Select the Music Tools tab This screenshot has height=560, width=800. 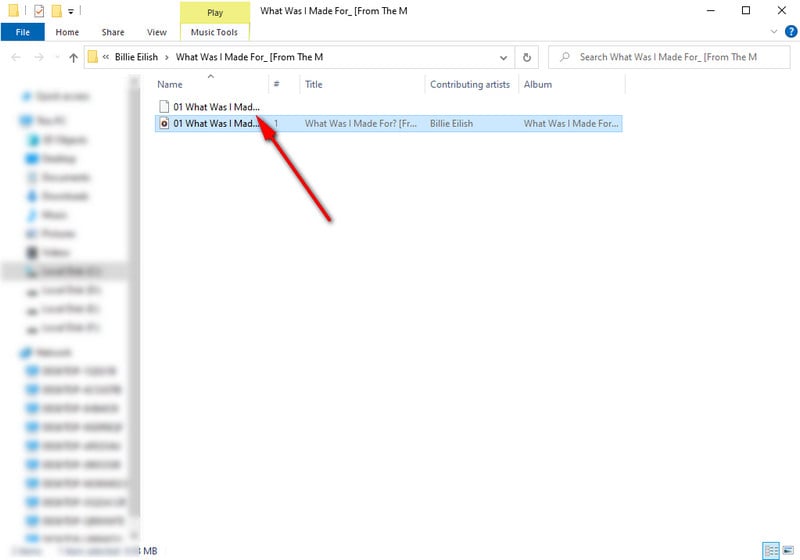214,32
